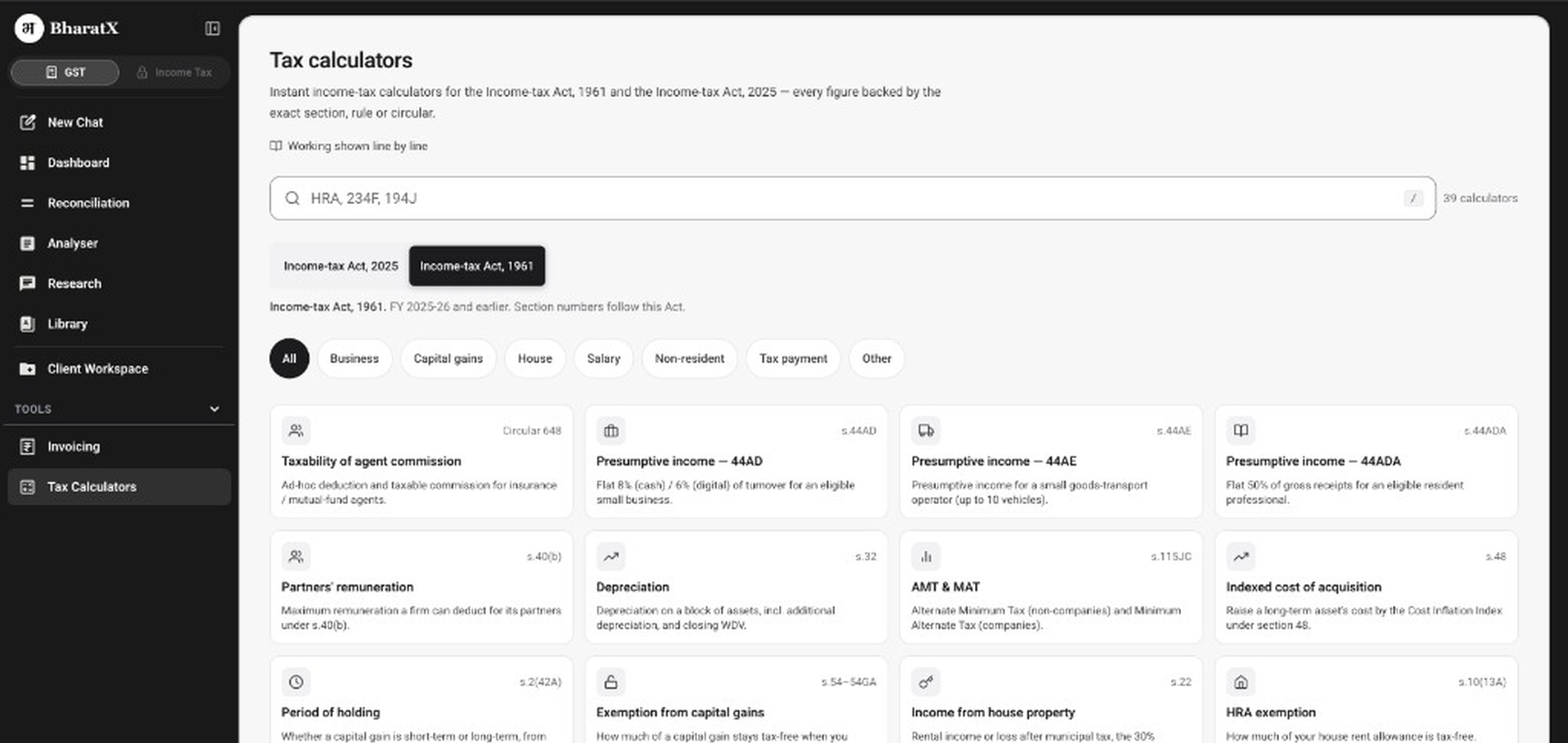The image size is (1568, 743).
Task: Click the search magnifier icon
Action: (292, 198)
